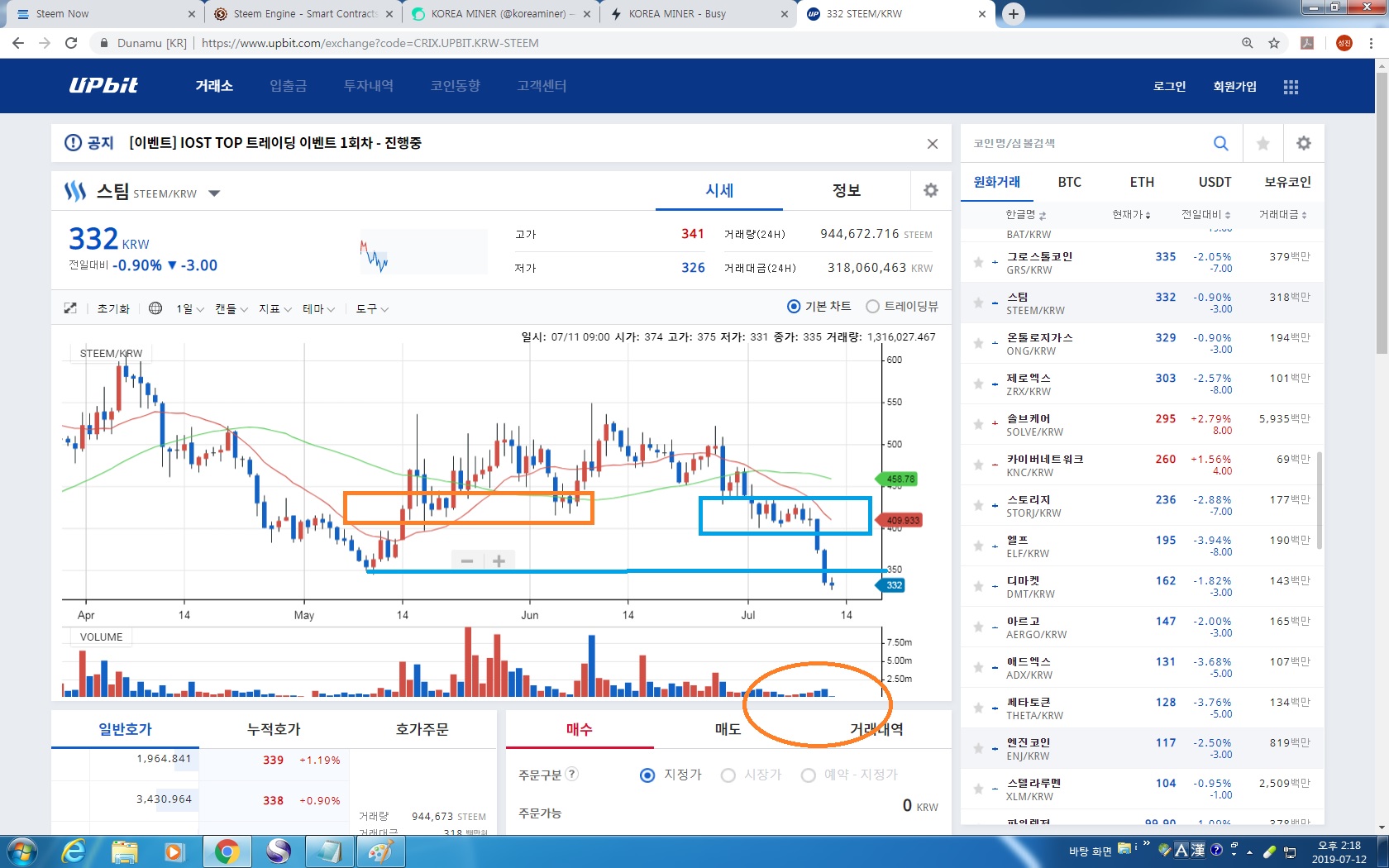Click the 339 order book price
Image resolution: width=1389 pixels, height=868 pixels.
point(273,761)
